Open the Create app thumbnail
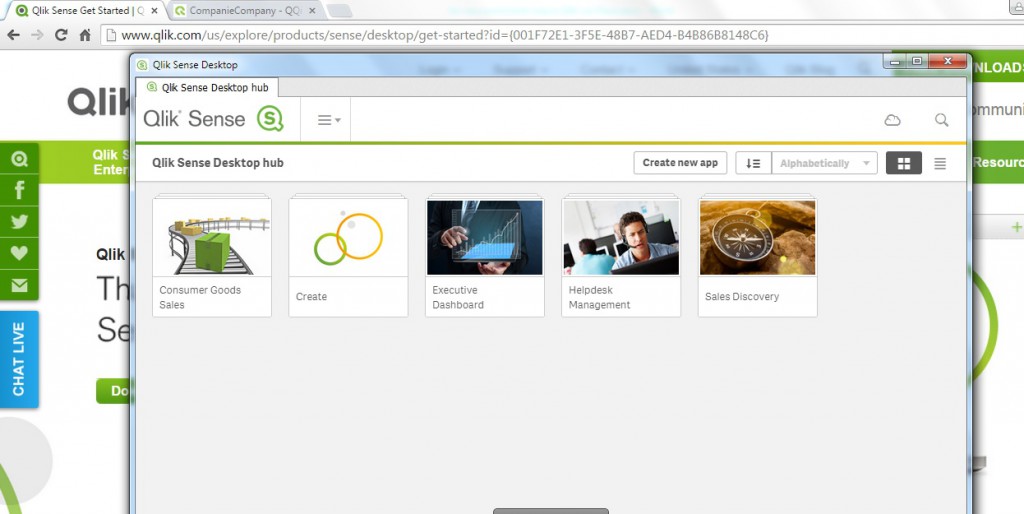 pyautogui.click(x=348, y=237)
